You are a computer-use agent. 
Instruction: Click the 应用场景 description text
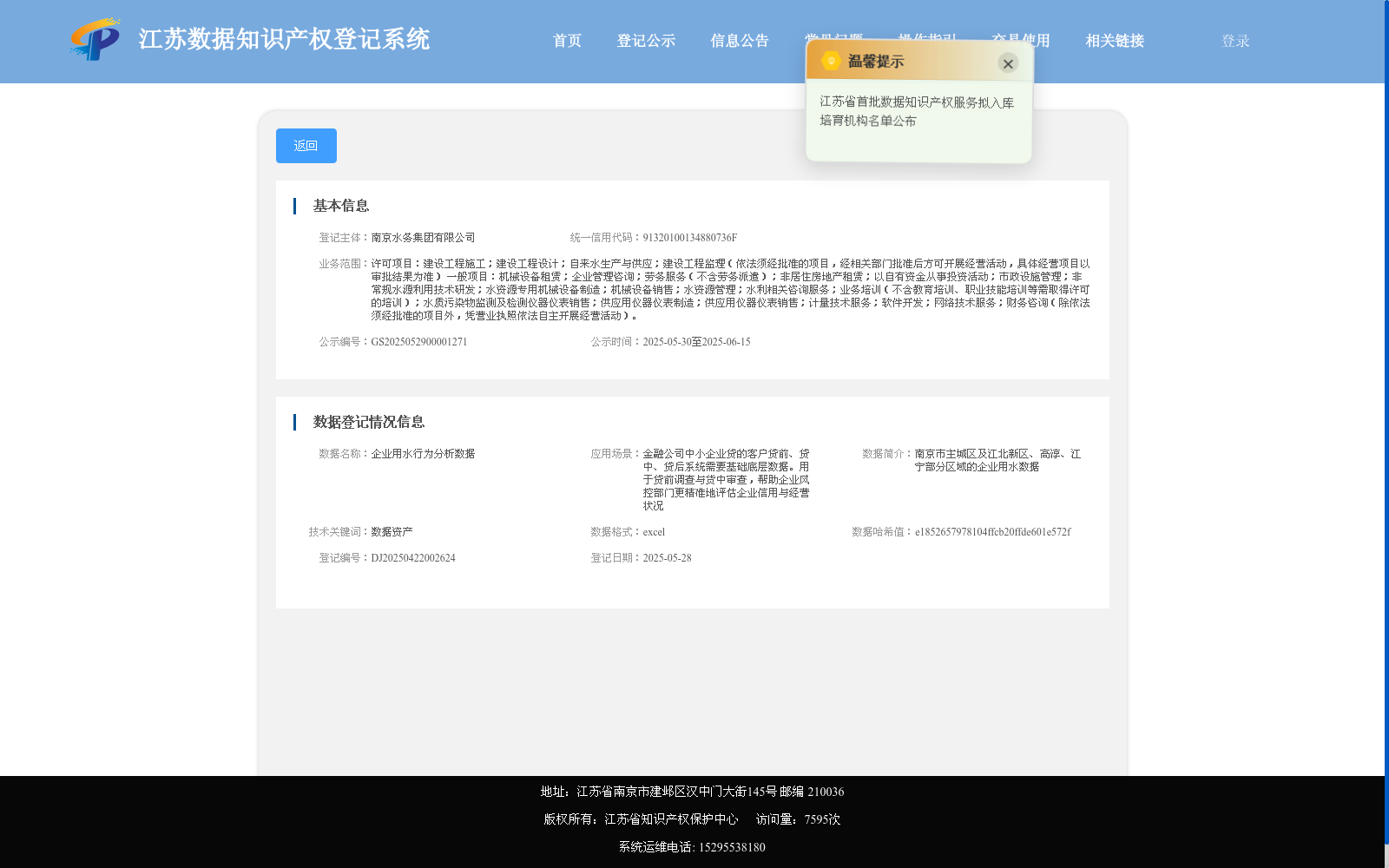[x=726, y=479]
